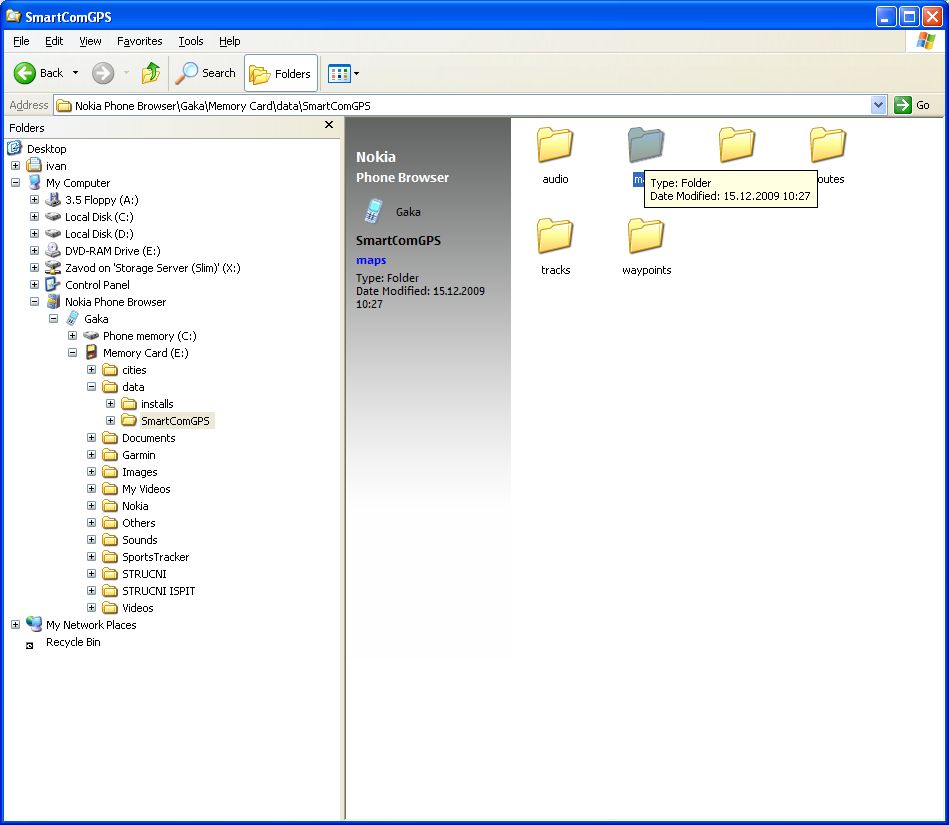This screenshot has width=949, height=825.
Task: Click the SmartComGPS title bar icon
Action: pyautogui.click(x=13, y=16)
